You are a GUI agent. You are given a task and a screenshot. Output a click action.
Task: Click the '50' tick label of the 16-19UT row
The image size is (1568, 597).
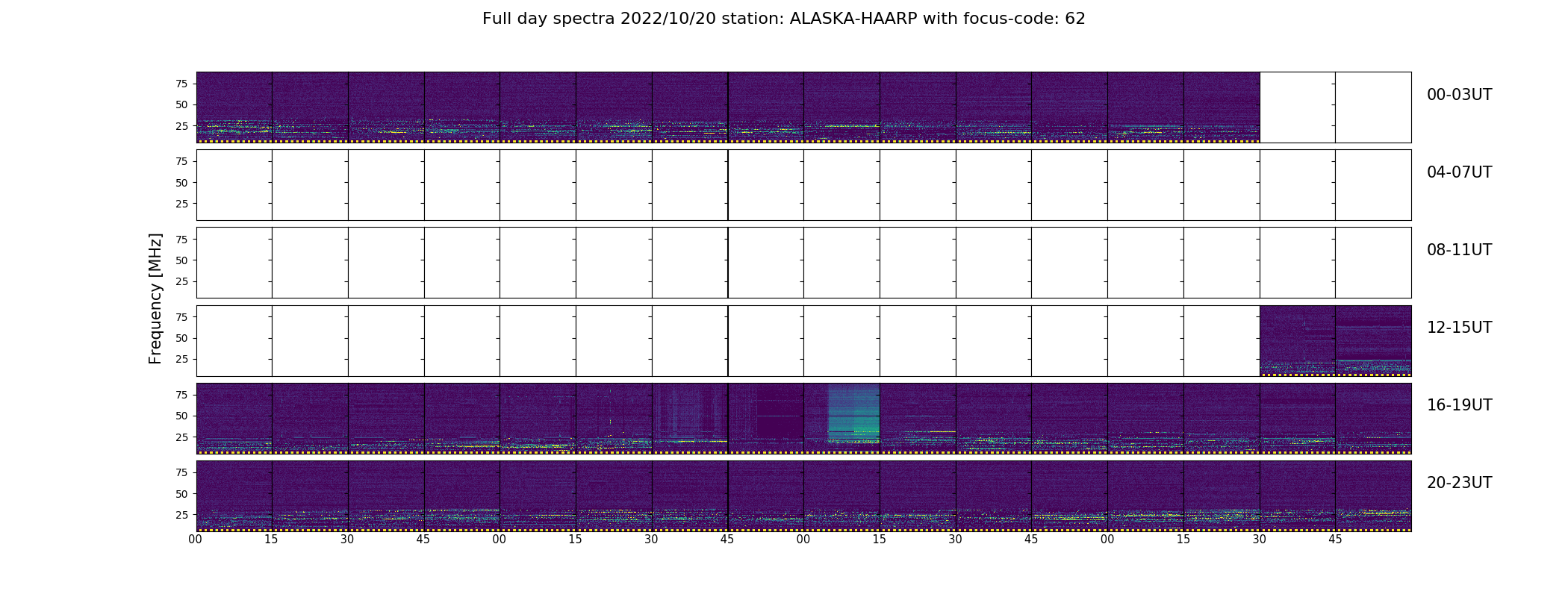click(181, 416)
